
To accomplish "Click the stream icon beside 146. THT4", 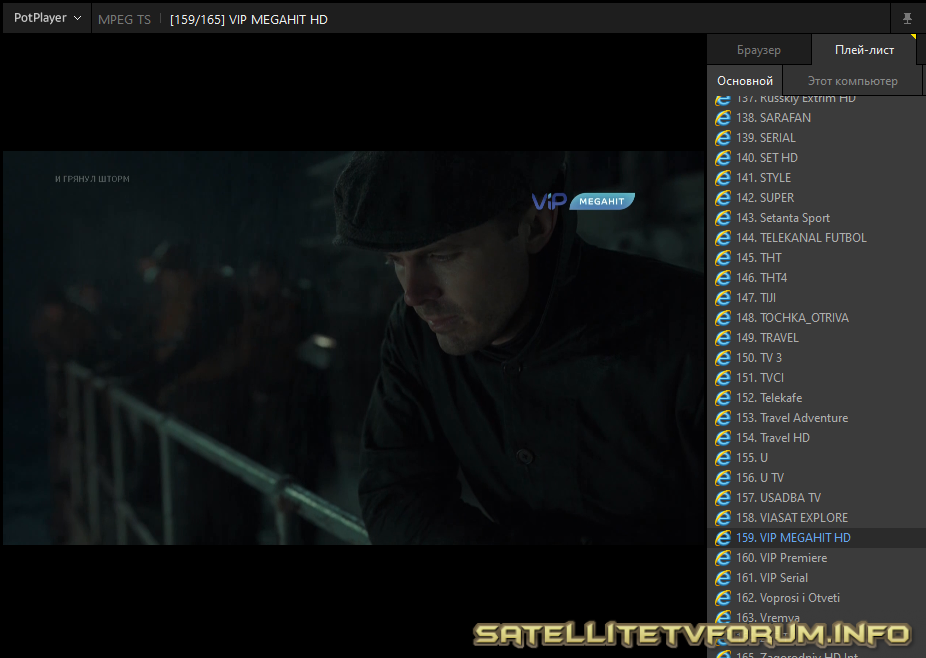I will (x=723, y=278).
